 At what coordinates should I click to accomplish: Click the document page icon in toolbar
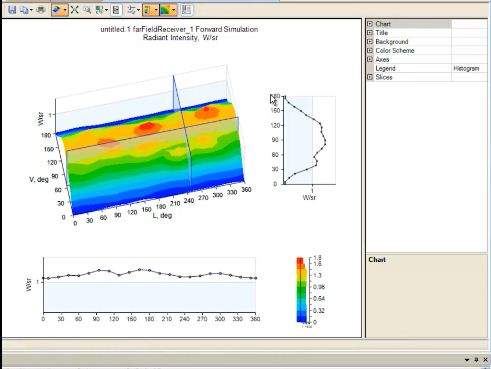[x=116, y=10]
